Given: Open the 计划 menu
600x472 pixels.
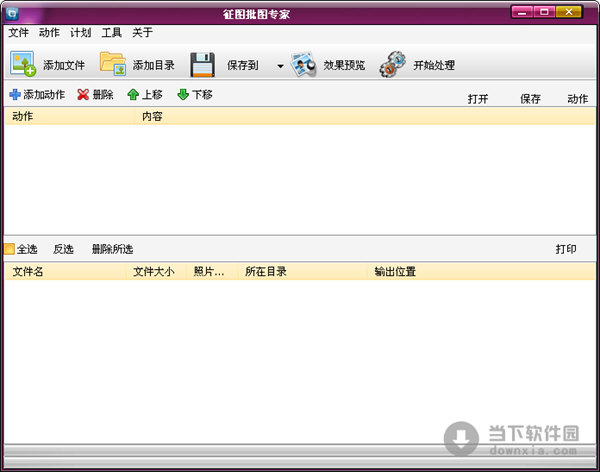Looking at the screenshot, I should click(80, 32).
